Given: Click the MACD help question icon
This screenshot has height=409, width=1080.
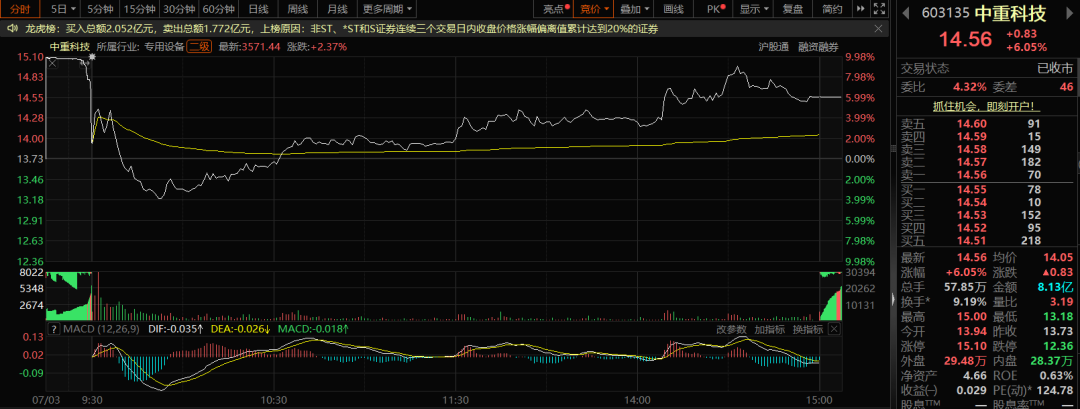Looking at the screenshot, I should click(54, 329).
